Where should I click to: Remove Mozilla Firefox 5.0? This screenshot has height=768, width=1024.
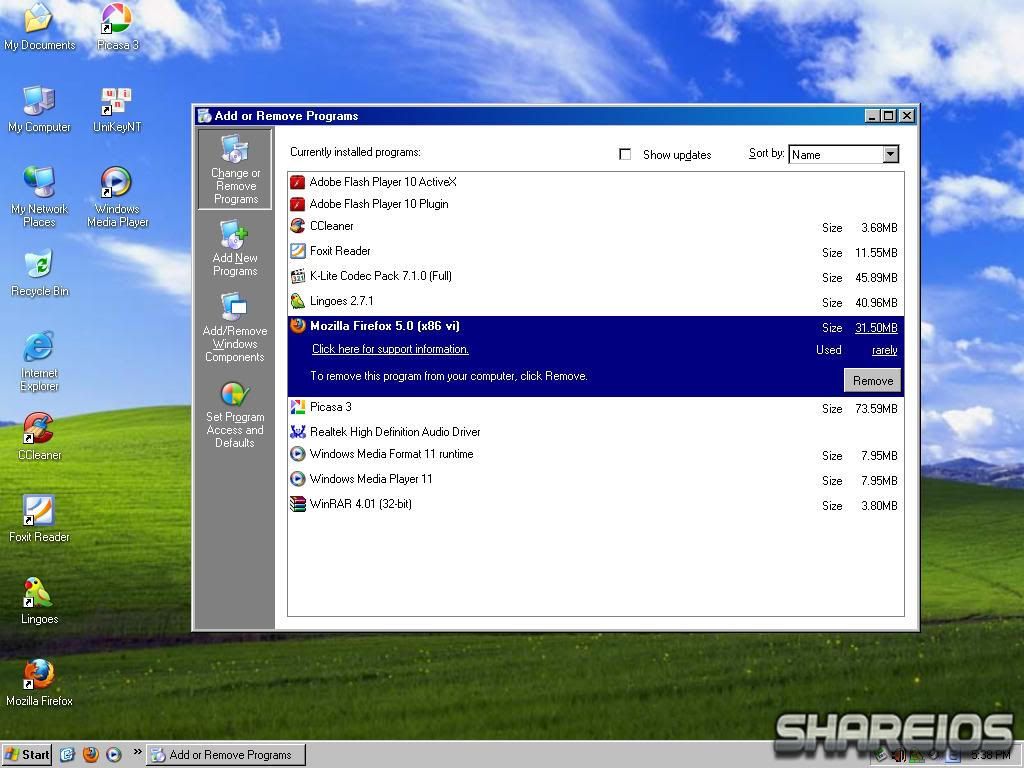click(x=872, y=381)
